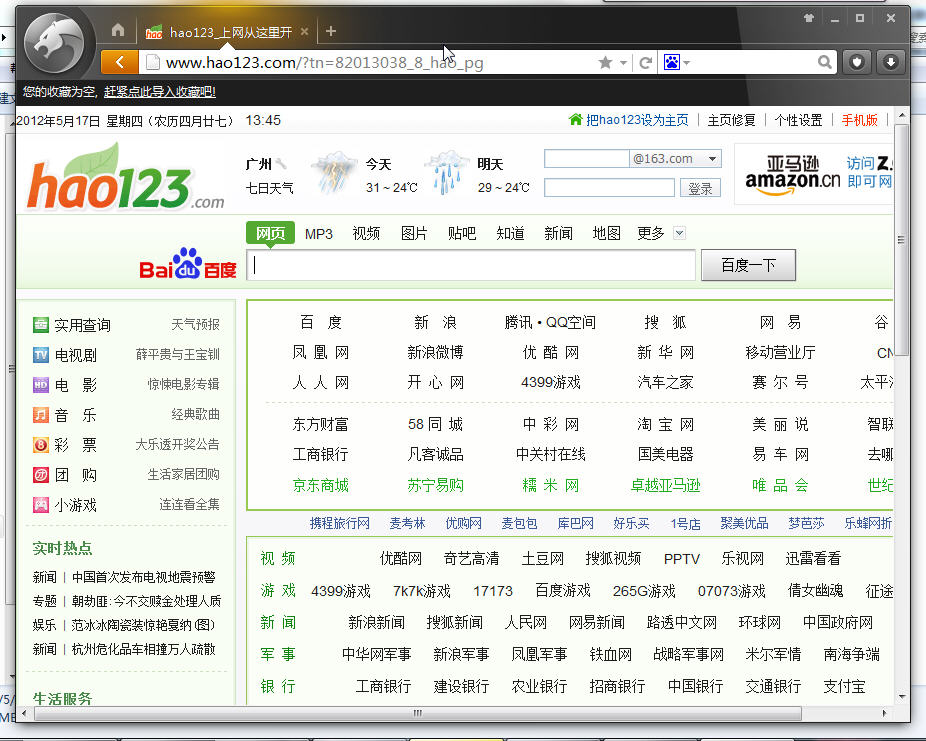
Task: Bookmark page with the star icon
Action: point(605,63)
